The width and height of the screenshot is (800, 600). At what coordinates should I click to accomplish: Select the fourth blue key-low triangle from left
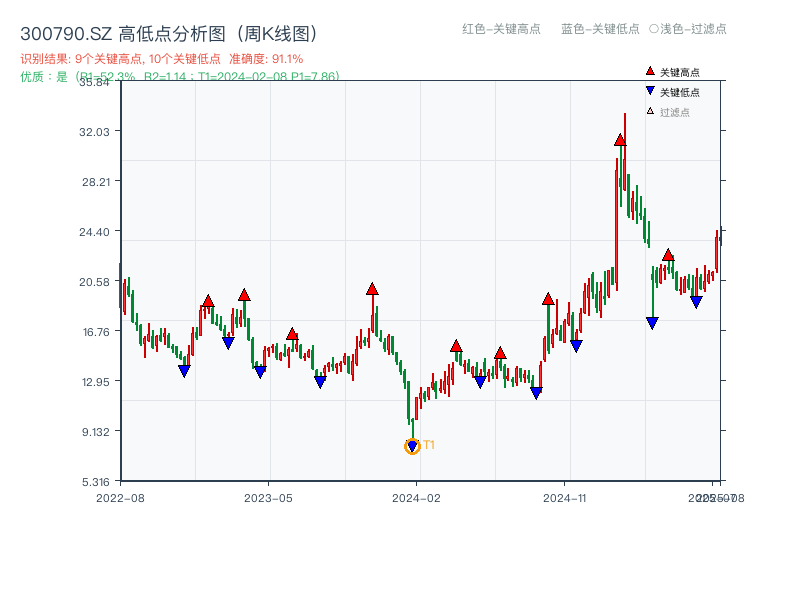pos(320,382)
